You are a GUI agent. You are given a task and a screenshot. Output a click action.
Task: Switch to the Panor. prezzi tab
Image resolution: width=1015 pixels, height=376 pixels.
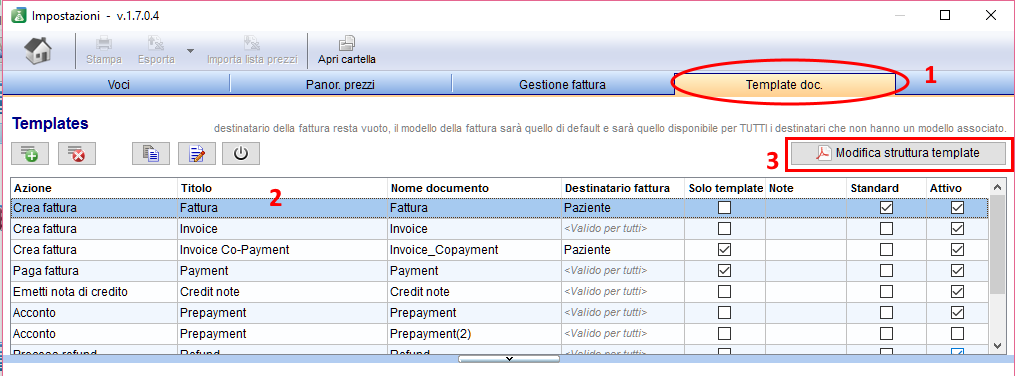340,84
